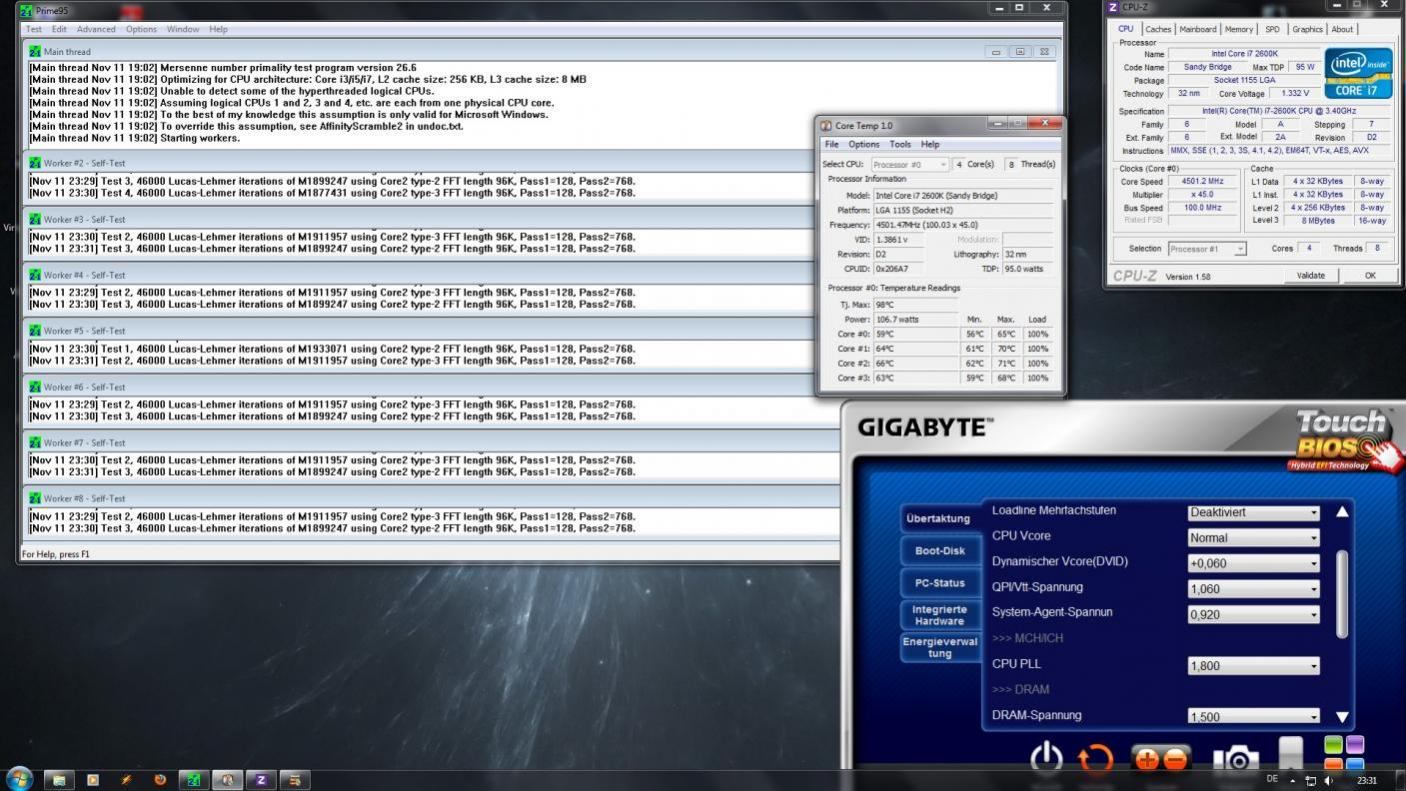The width and height of the screenshot is (1406, 791).
Task: Open the CPU PLL dropdown
Action: pyautogui.click(x=1253, y=665)
